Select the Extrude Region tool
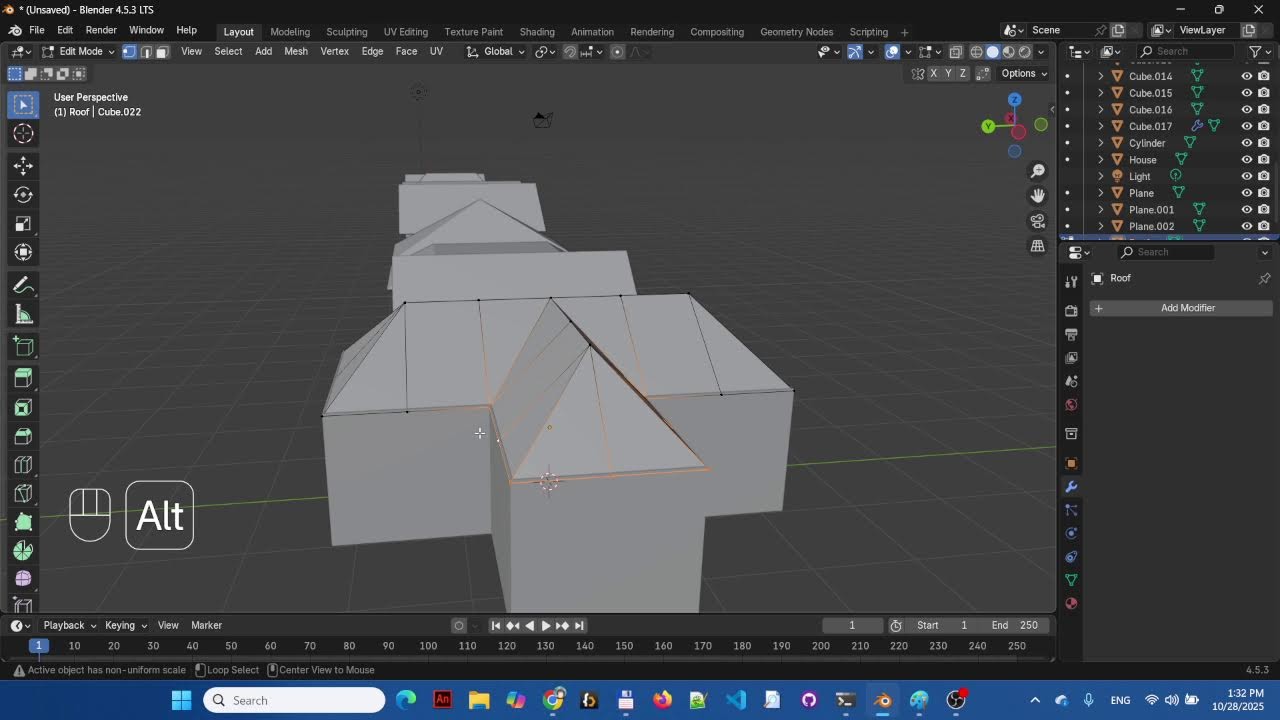The image size is (1280, 720). coord(23,378)
